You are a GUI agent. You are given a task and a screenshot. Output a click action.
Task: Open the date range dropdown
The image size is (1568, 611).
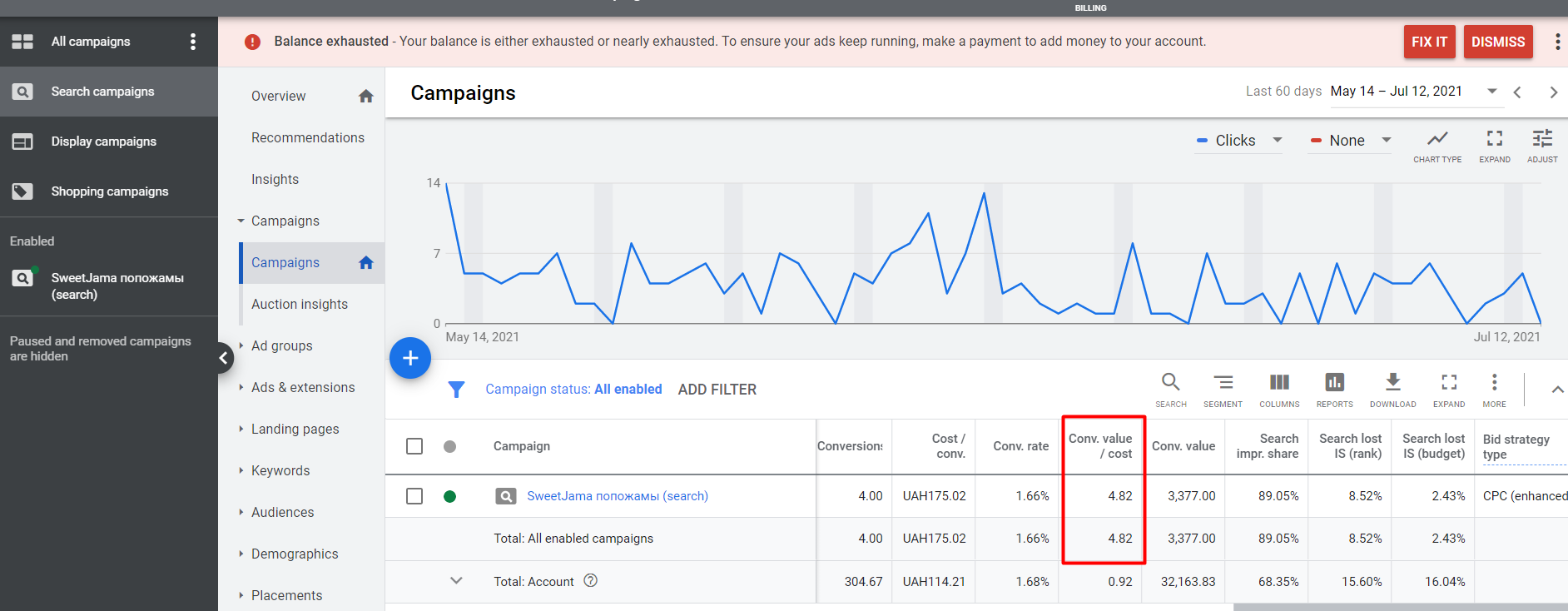(x=1492, y=92)
